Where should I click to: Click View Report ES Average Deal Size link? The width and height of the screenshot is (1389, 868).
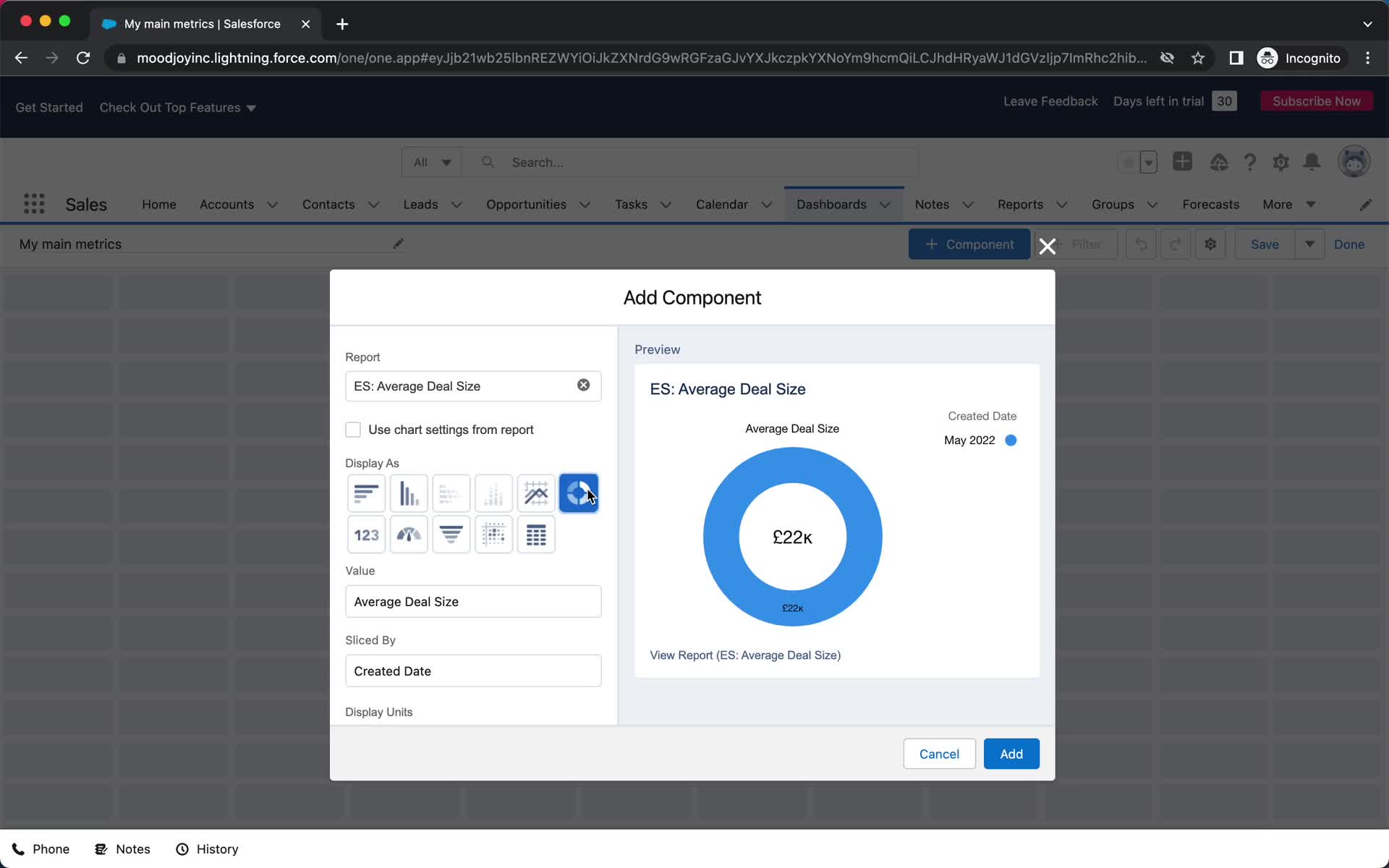click(x=746, y=655)
